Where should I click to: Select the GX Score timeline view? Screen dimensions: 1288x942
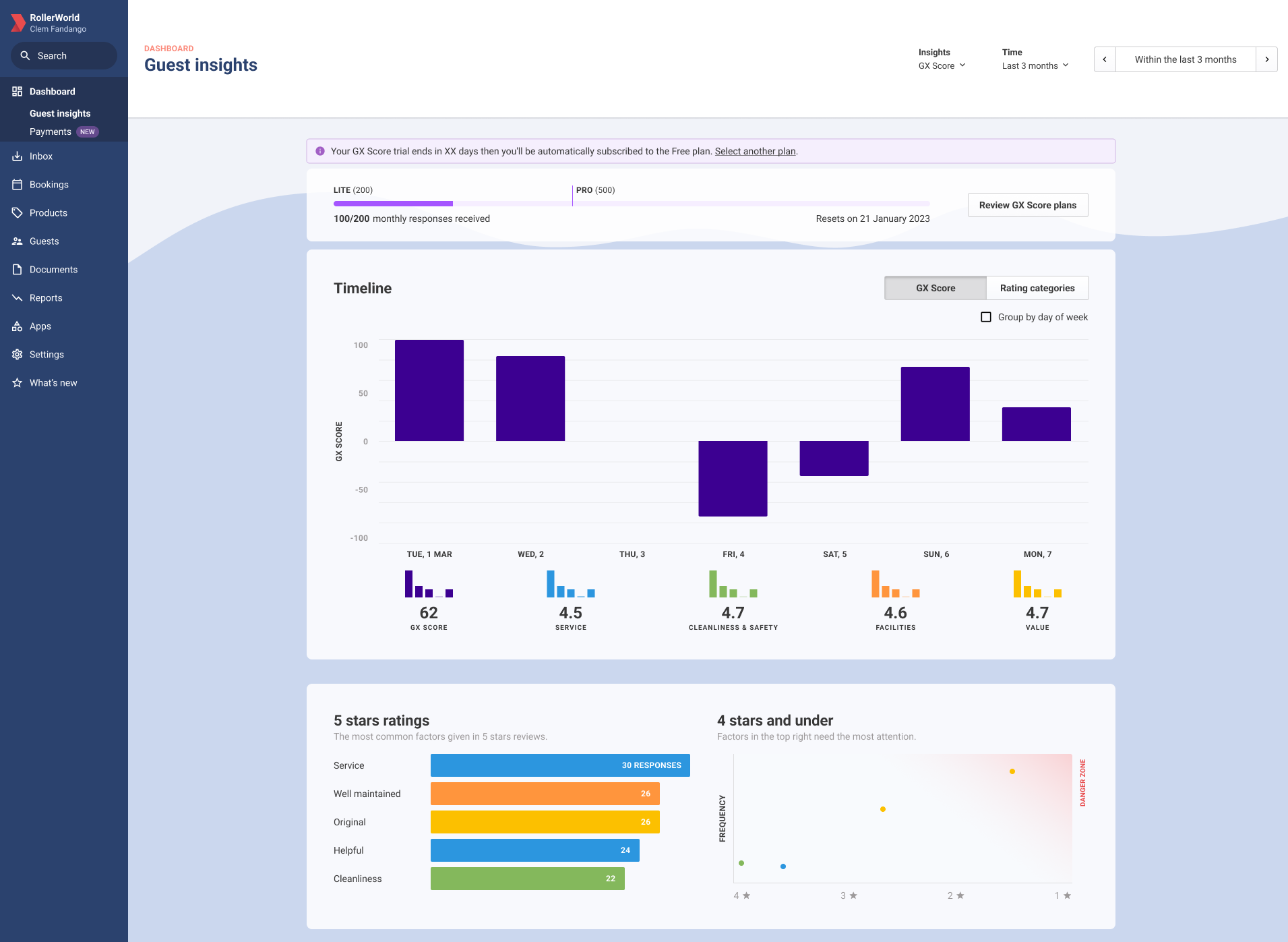click(x=935, y=288)
